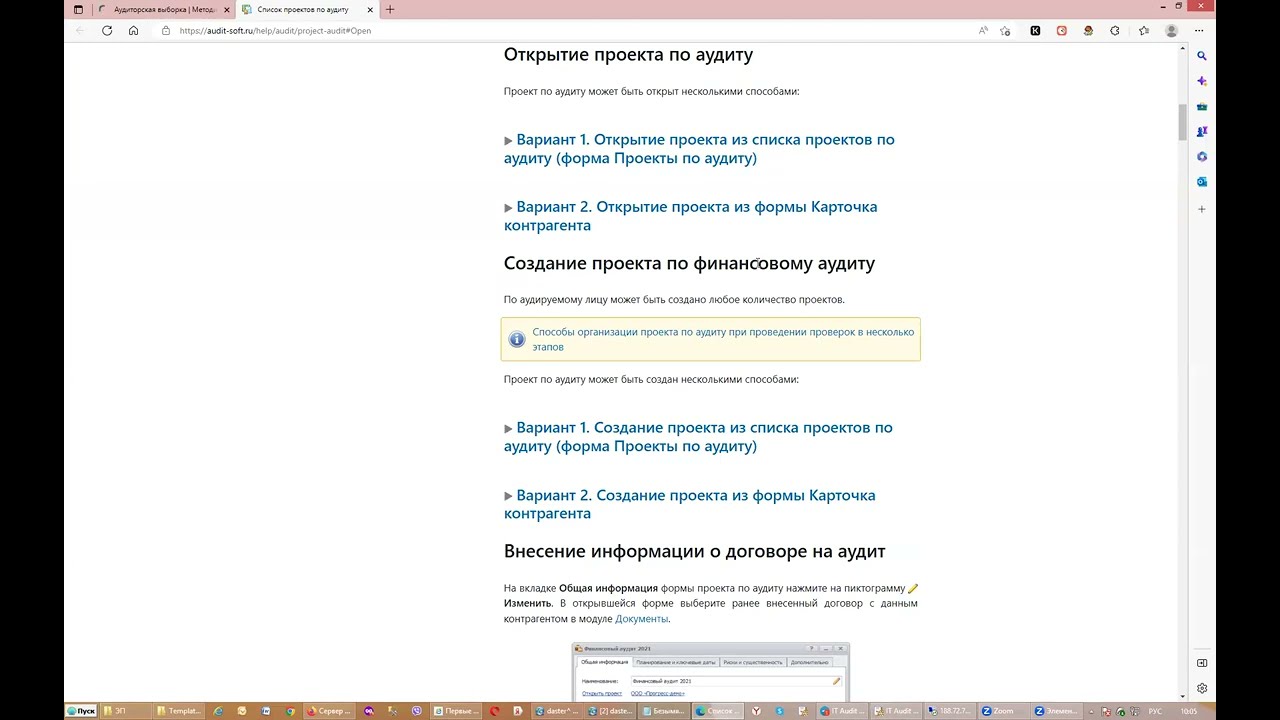Image resolution: width=1280 pixels, height=720 pixels.
Task: Click heading Внесение информации о договоре на аудит
Action: [695, 551]
